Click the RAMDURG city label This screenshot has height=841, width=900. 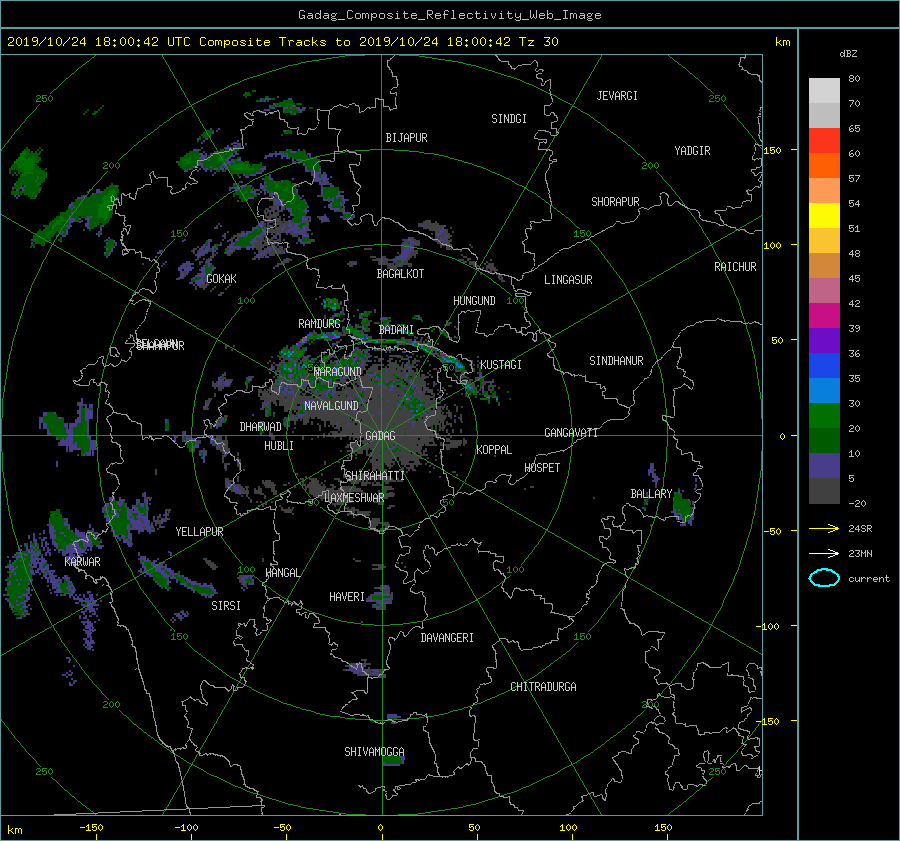319,324
